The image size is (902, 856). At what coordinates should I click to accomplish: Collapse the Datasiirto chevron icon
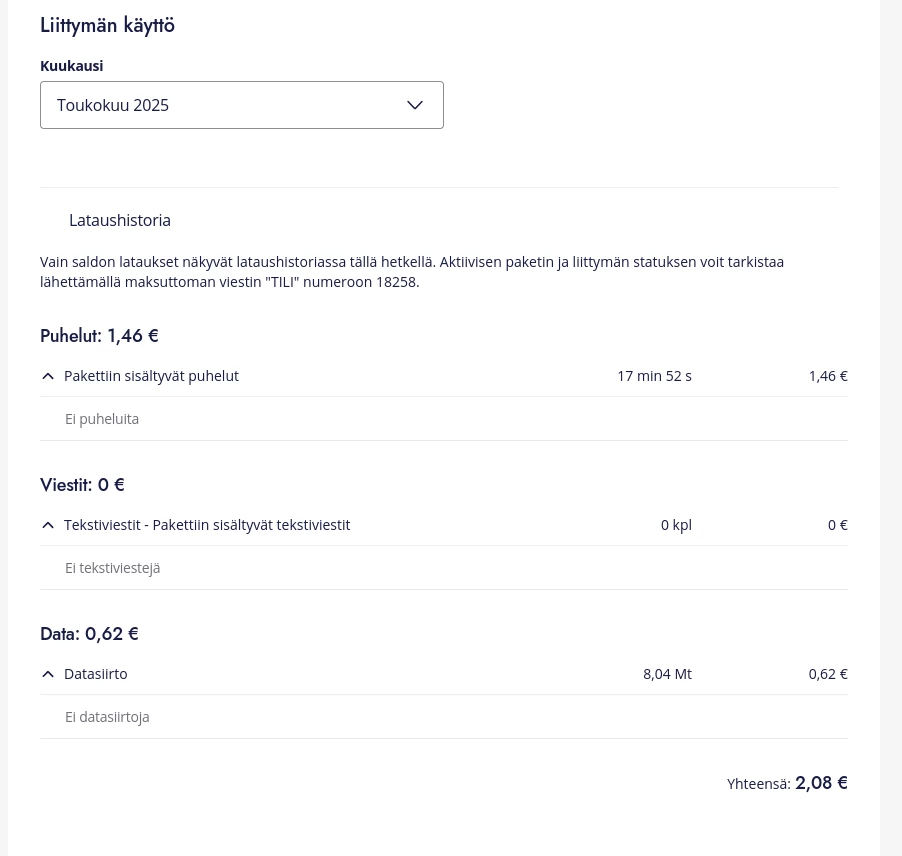point(48,674)
